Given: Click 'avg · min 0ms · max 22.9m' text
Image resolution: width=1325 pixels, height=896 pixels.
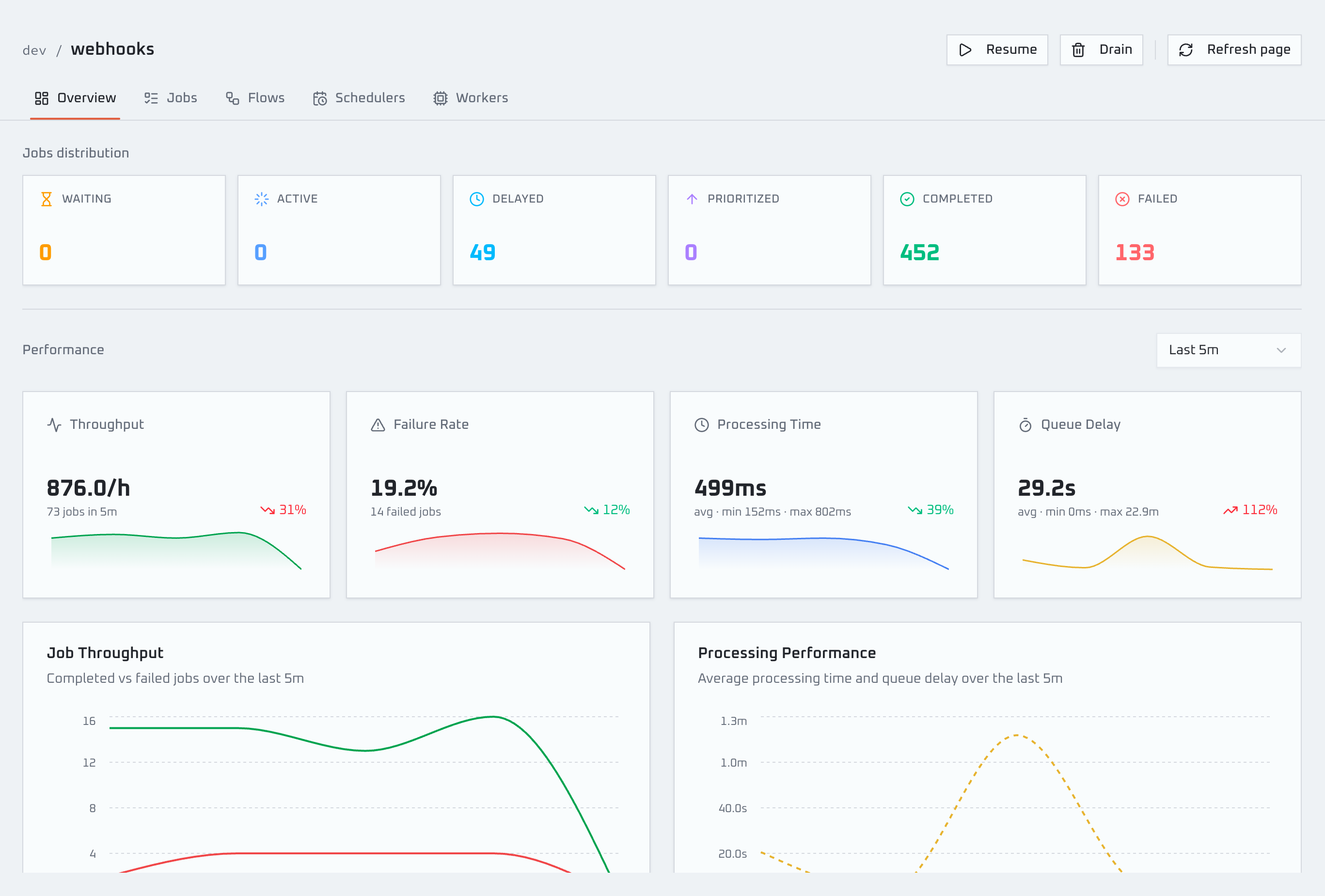Looking at the screenshot, I should coord(1088,512).
